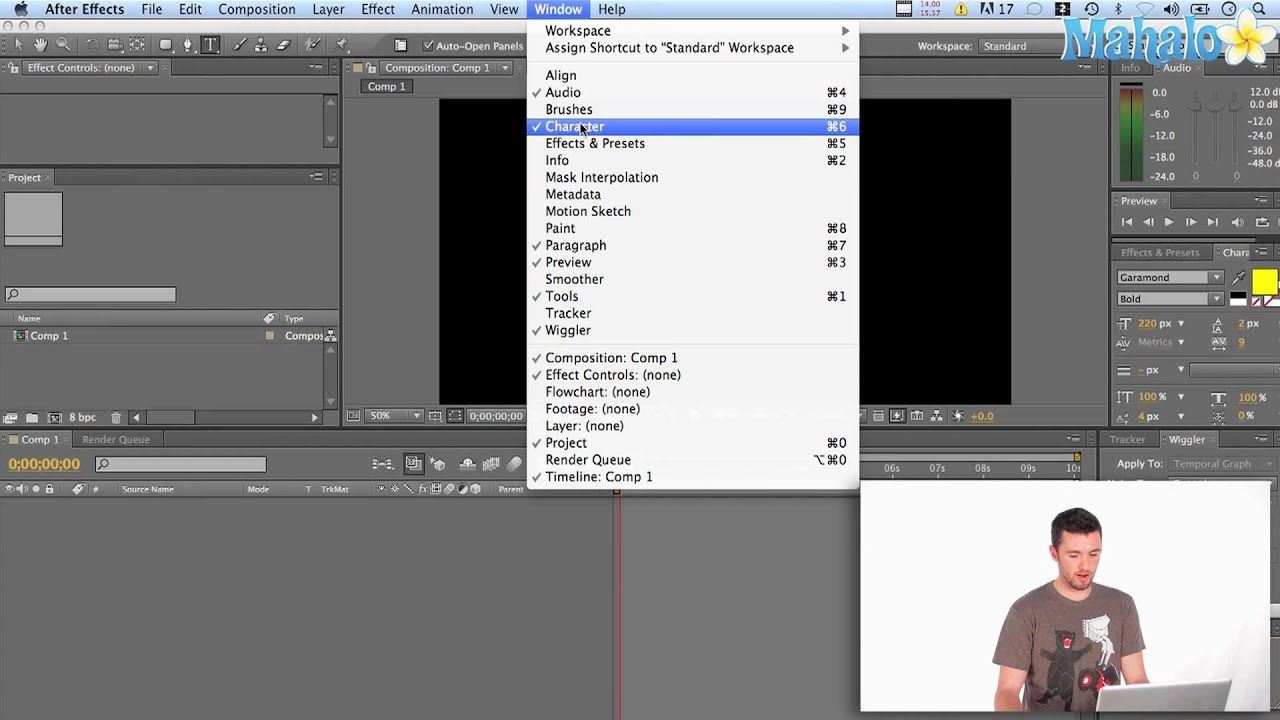Toggle the Audio panel in Window menu

click(x=562, y=92)
